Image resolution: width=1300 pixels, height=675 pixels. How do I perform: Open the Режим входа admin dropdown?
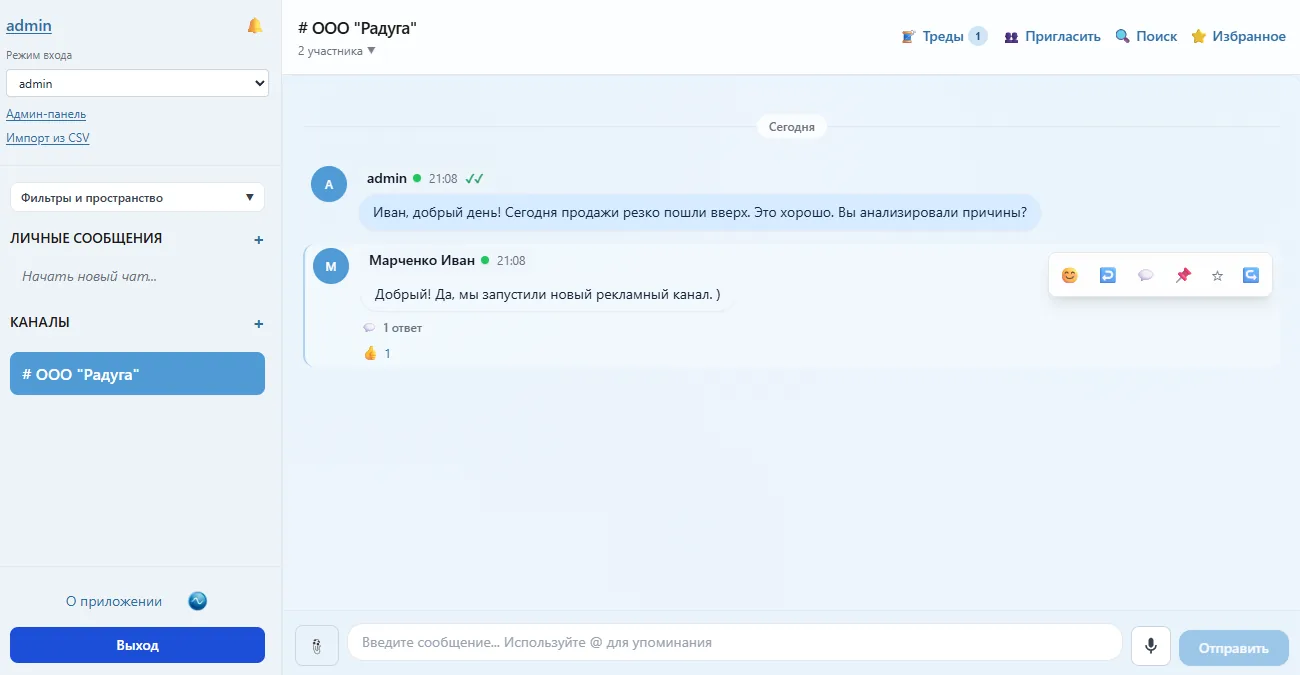137,83
